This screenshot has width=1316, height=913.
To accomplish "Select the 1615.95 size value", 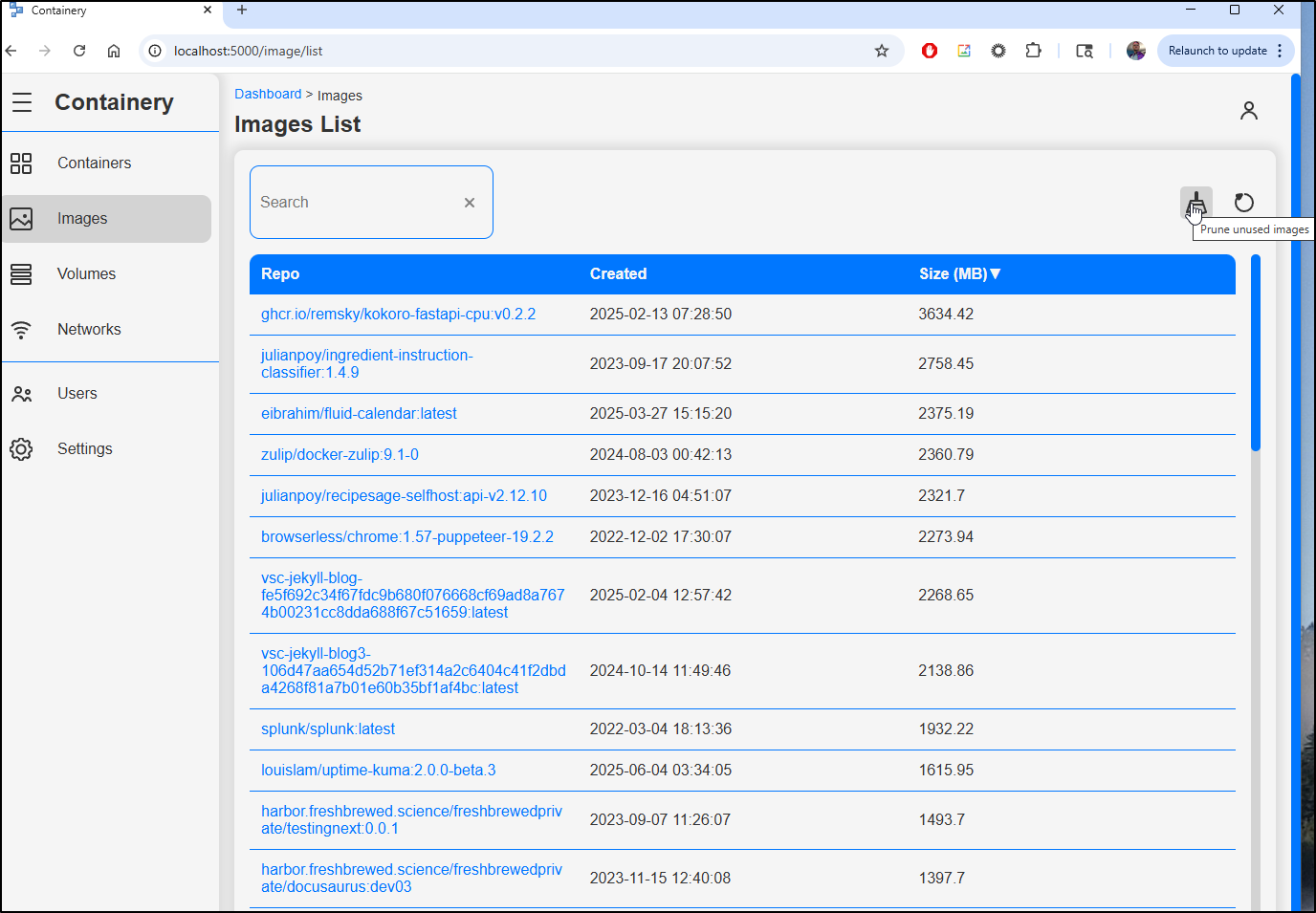I will [946, 771].
